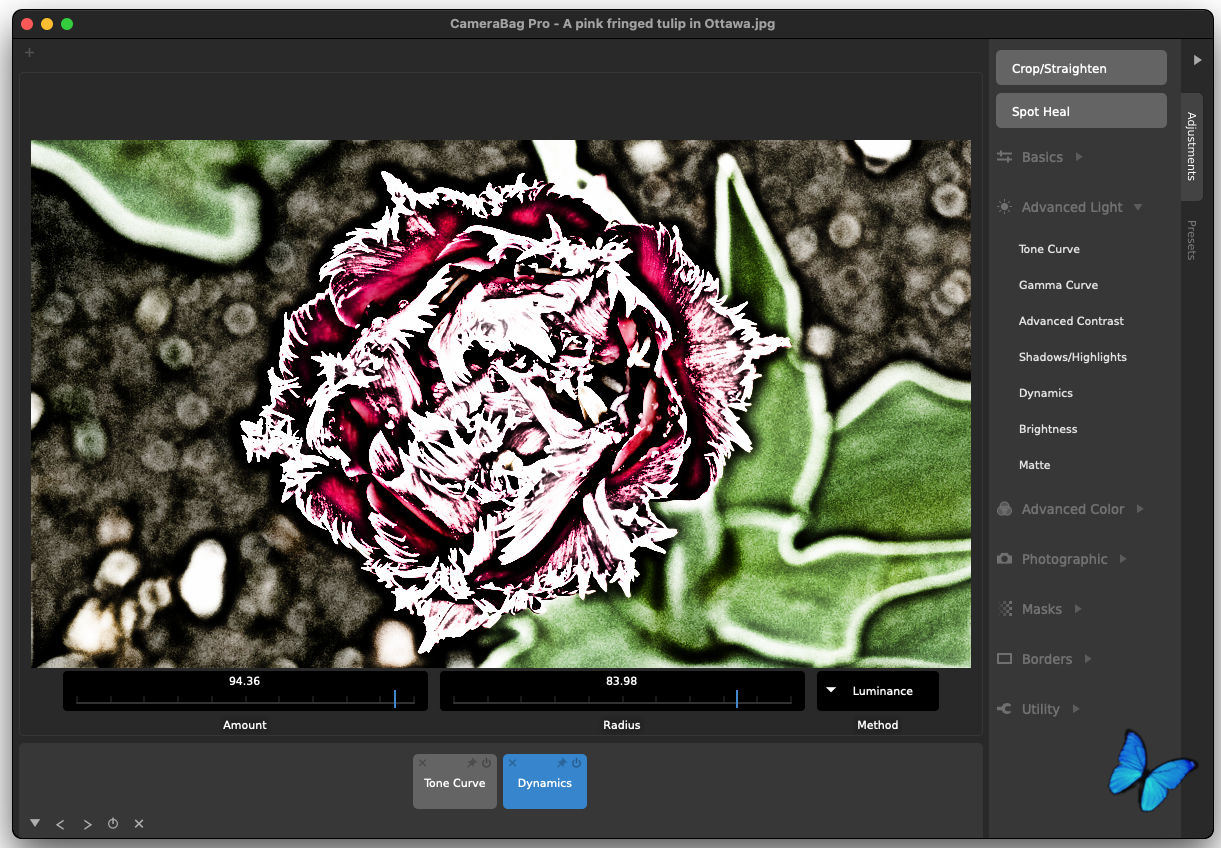1221x848 pixels.
Task: Click the Method label under the dropdown
Action: (878, 725)
